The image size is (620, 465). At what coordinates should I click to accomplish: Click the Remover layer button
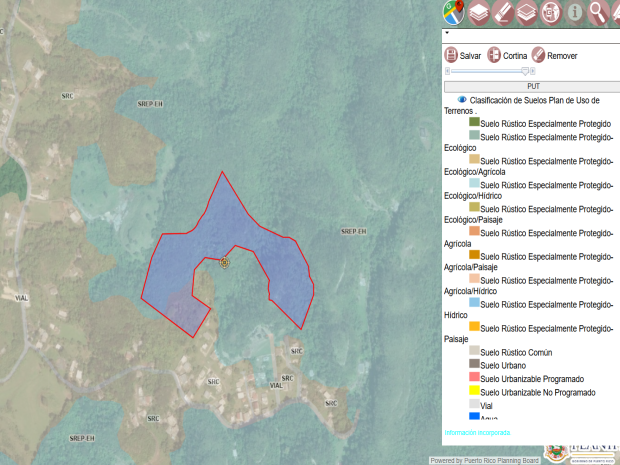(538, 56)
